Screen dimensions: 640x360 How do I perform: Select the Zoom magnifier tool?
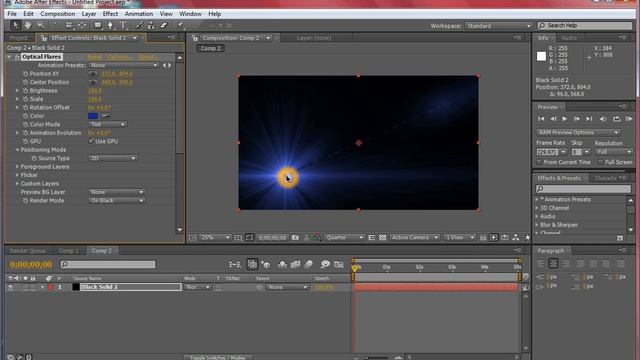pos(40,25)
